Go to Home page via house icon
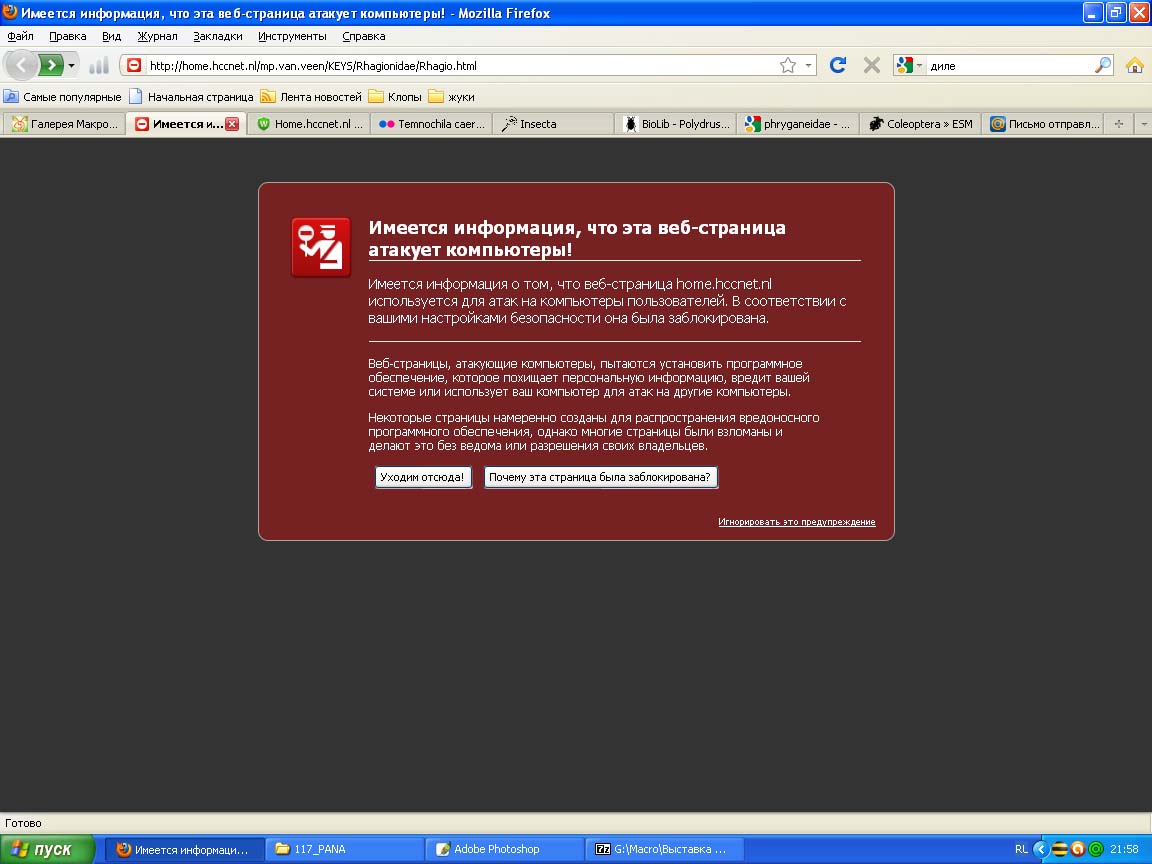This screenshot has width=1152, height=864. [1134, 65]
